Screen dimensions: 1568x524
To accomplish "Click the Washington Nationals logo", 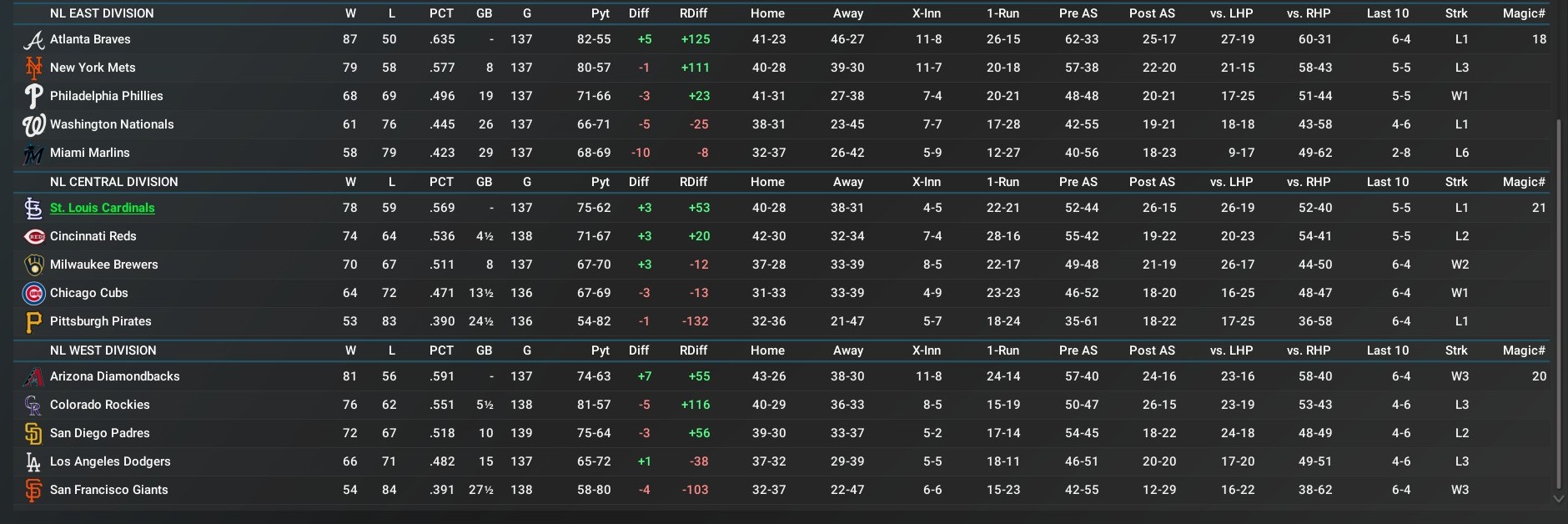I will point(33,125).
